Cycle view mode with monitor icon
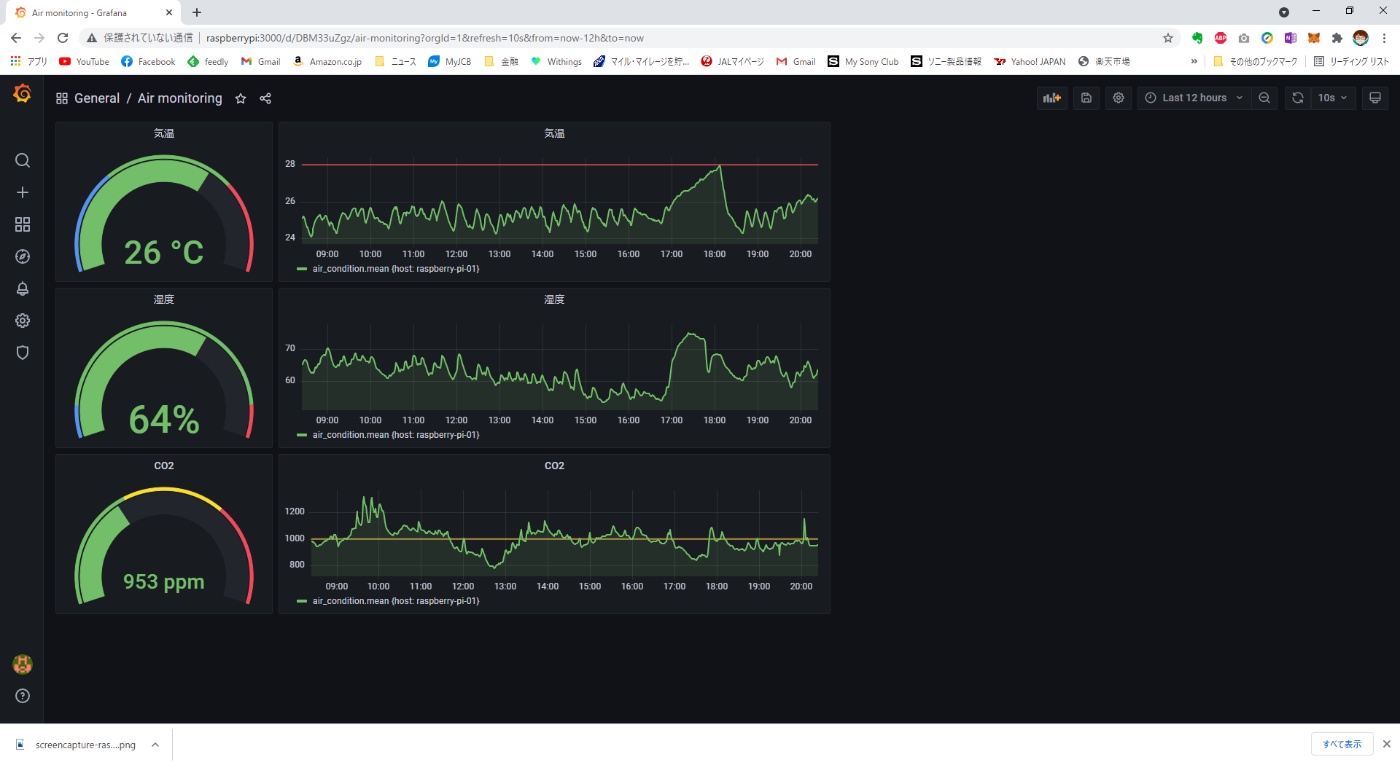The image size is (1400, 765). pos(1375,98)
